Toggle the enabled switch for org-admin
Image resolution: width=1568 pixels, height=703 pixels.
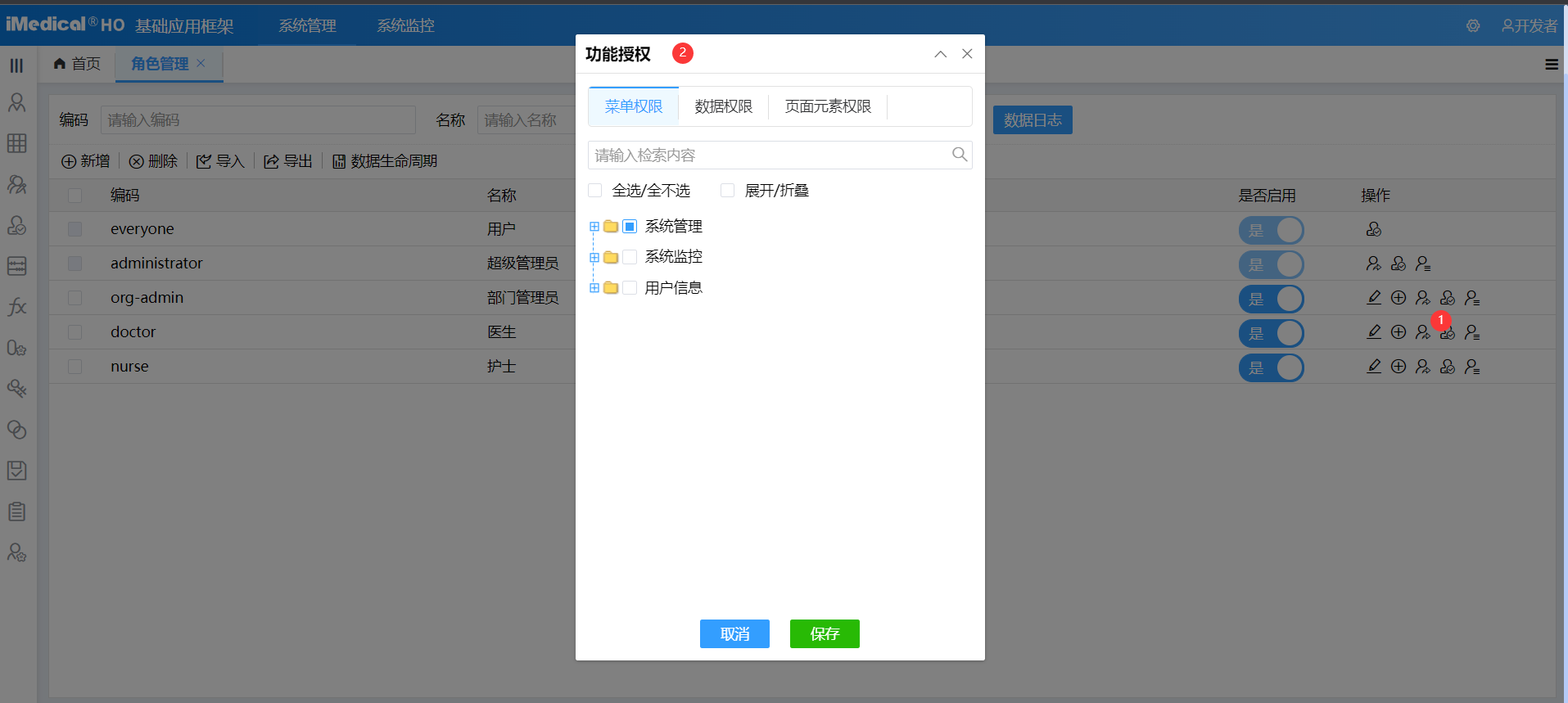[x=1271, y=299]
